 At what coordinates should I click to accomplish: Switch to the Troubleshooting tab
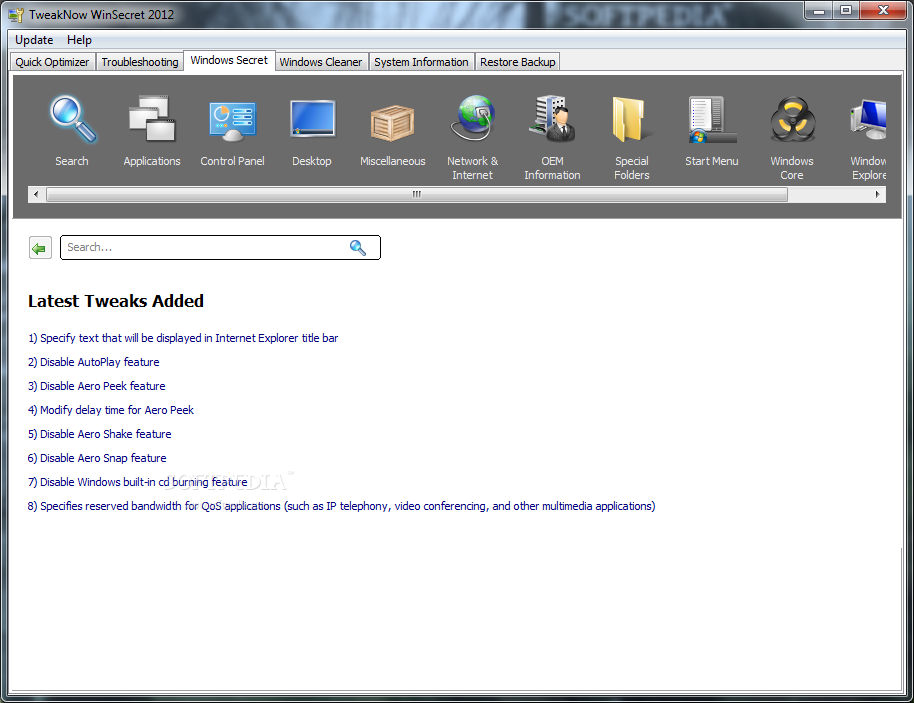pyautogui.click(x=140, y=62)
